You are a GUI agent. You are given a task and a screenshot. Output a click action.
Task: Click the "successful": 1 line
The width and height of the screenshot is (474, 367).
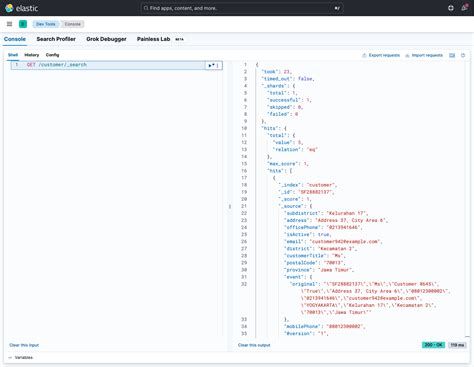click(289, 100)
